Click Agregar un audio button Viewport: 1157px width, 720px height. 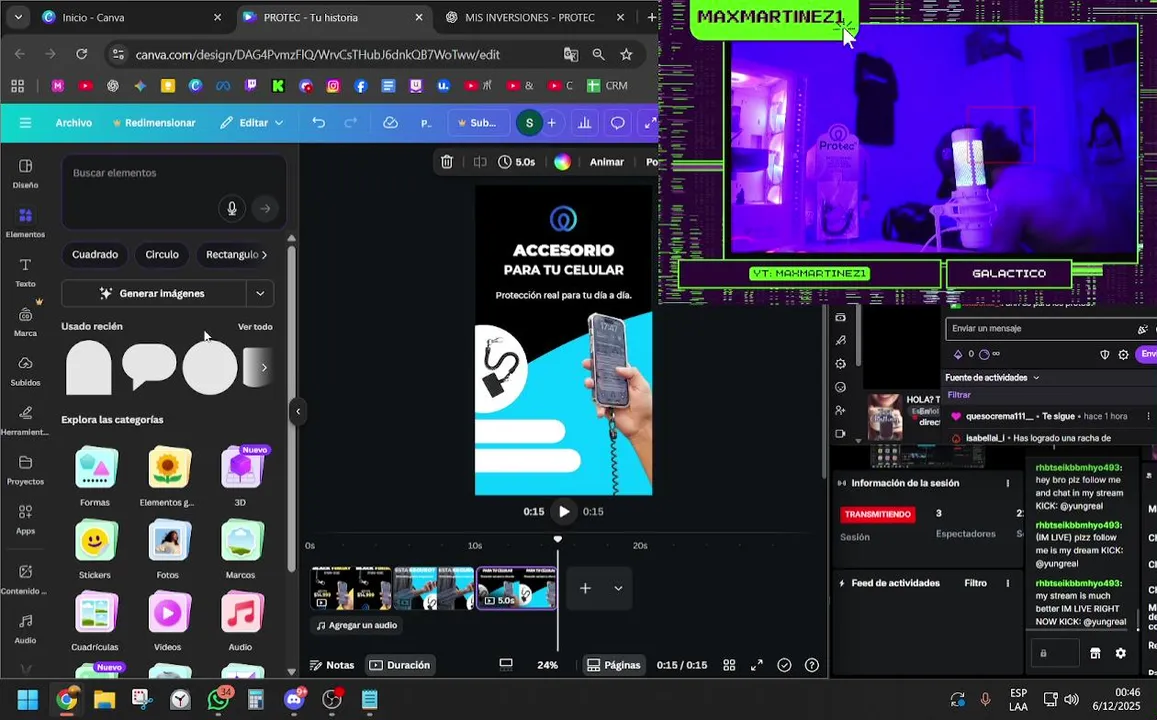click(x=356, y=625)
